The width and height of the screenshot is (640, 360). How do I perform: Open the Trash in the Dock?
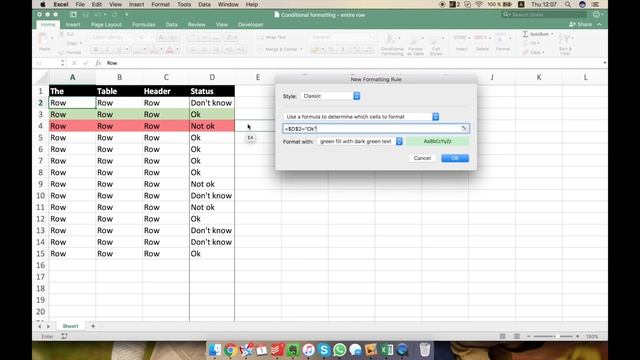pyautogui.click(x=424, y=350)
